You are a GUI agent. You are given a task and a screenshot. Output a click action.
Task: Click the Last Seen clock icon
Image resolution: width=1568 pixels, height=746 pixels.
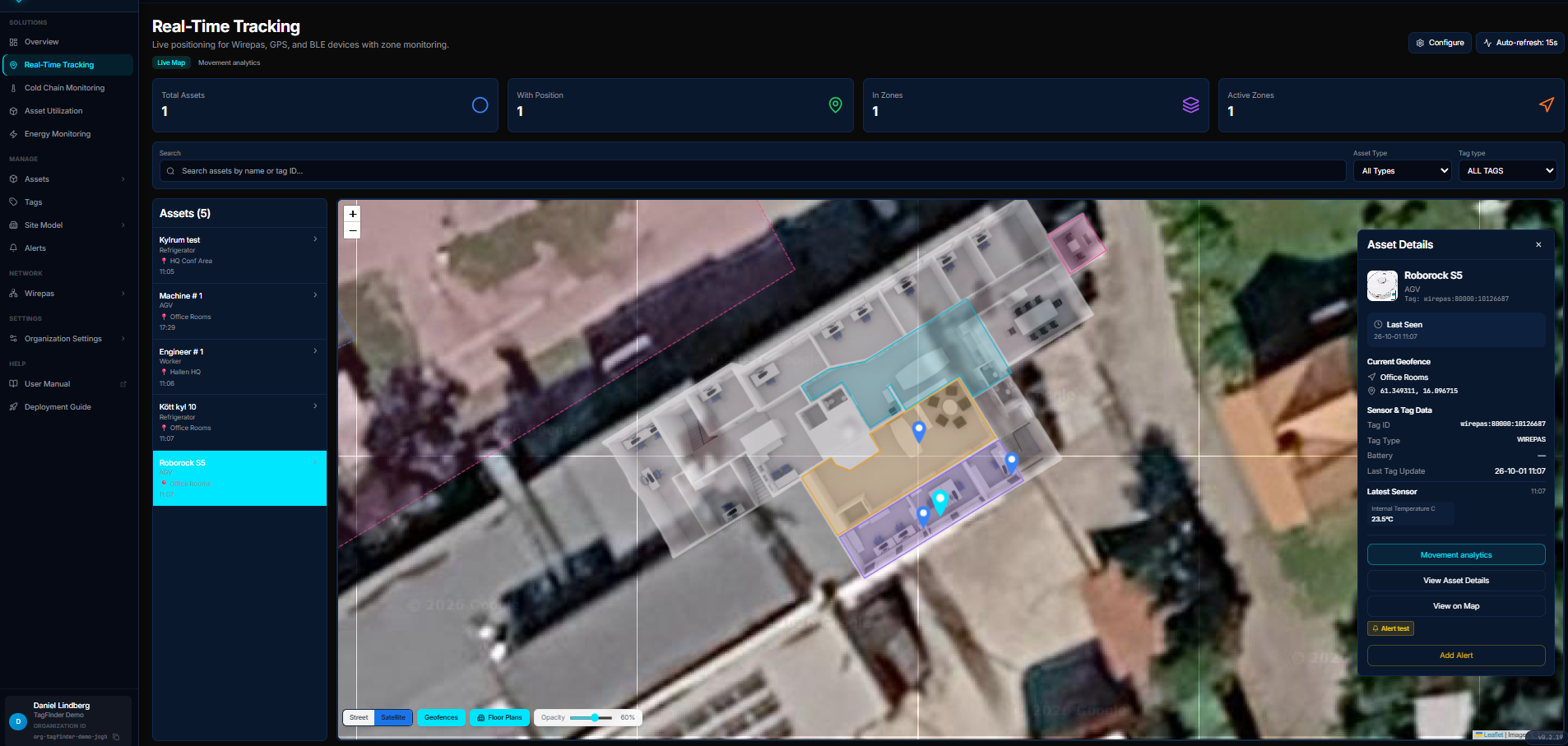coord(1378,325)
